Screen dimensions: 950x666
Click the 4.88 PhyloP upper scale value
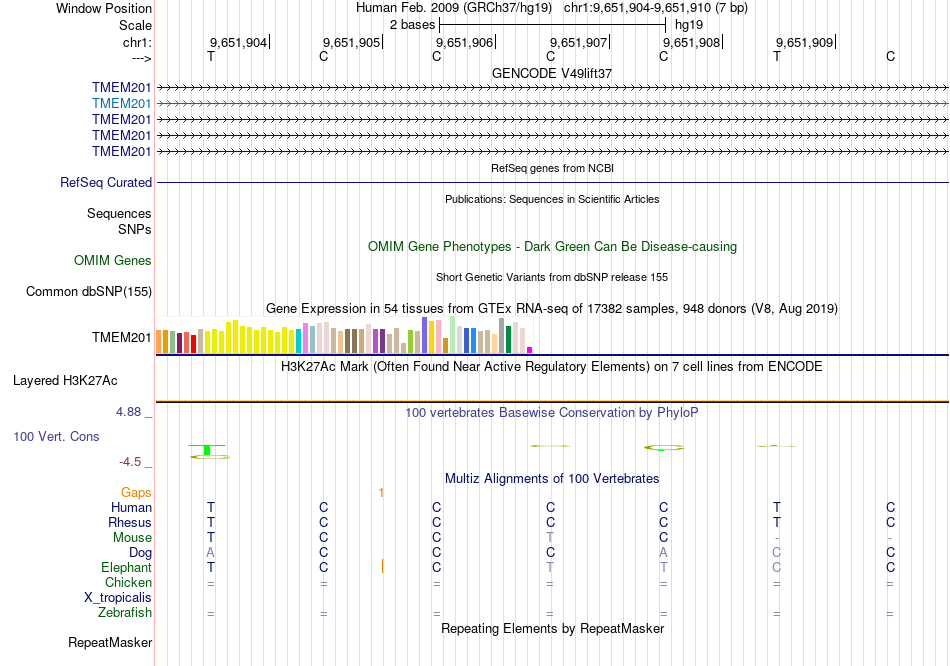[128, 412]
